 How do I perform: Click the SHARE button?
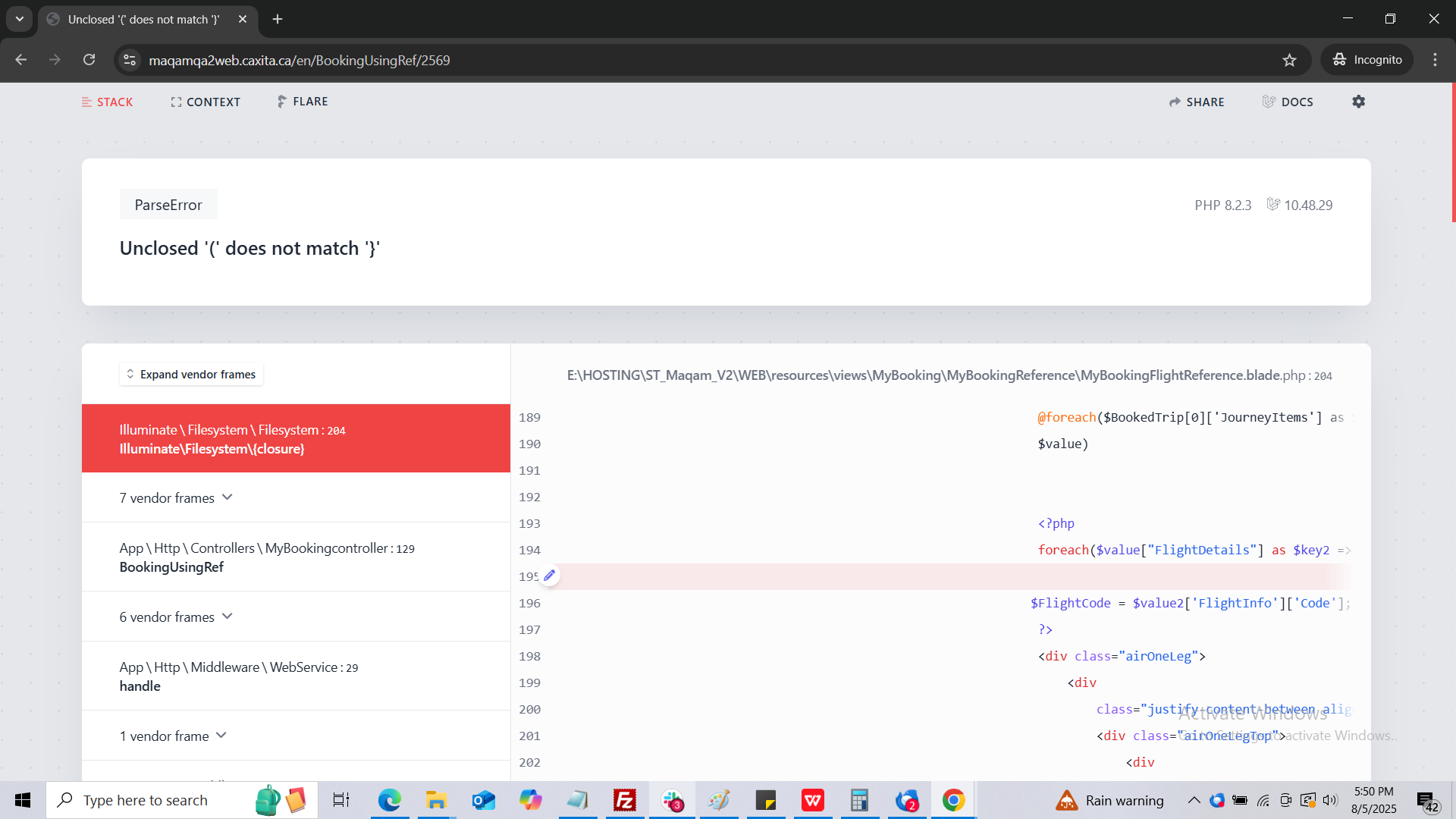1197,102
